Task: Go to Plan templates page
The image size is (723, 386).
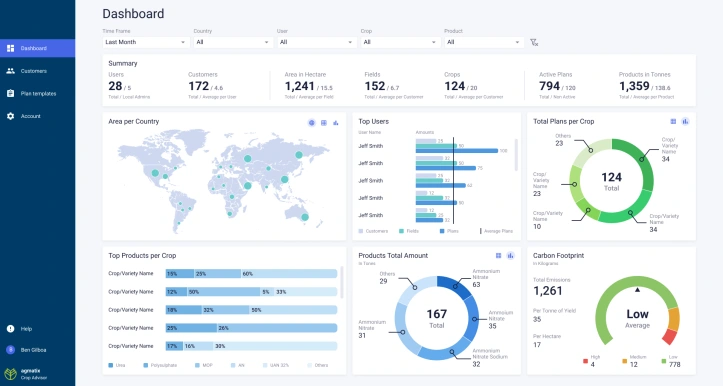Action: [37, 94]
